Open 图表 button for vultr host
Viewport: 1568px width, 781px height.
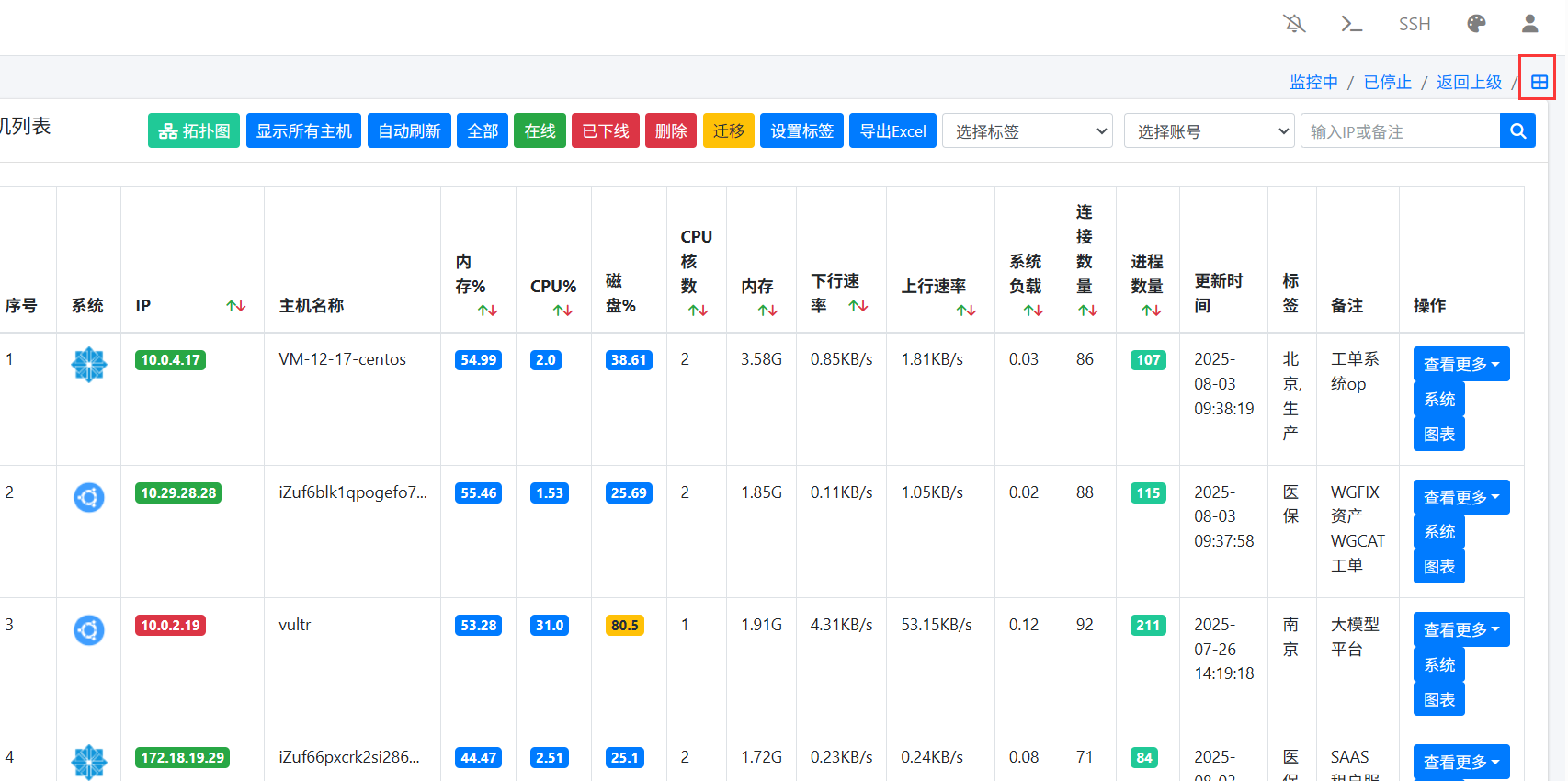point(1439,699)
